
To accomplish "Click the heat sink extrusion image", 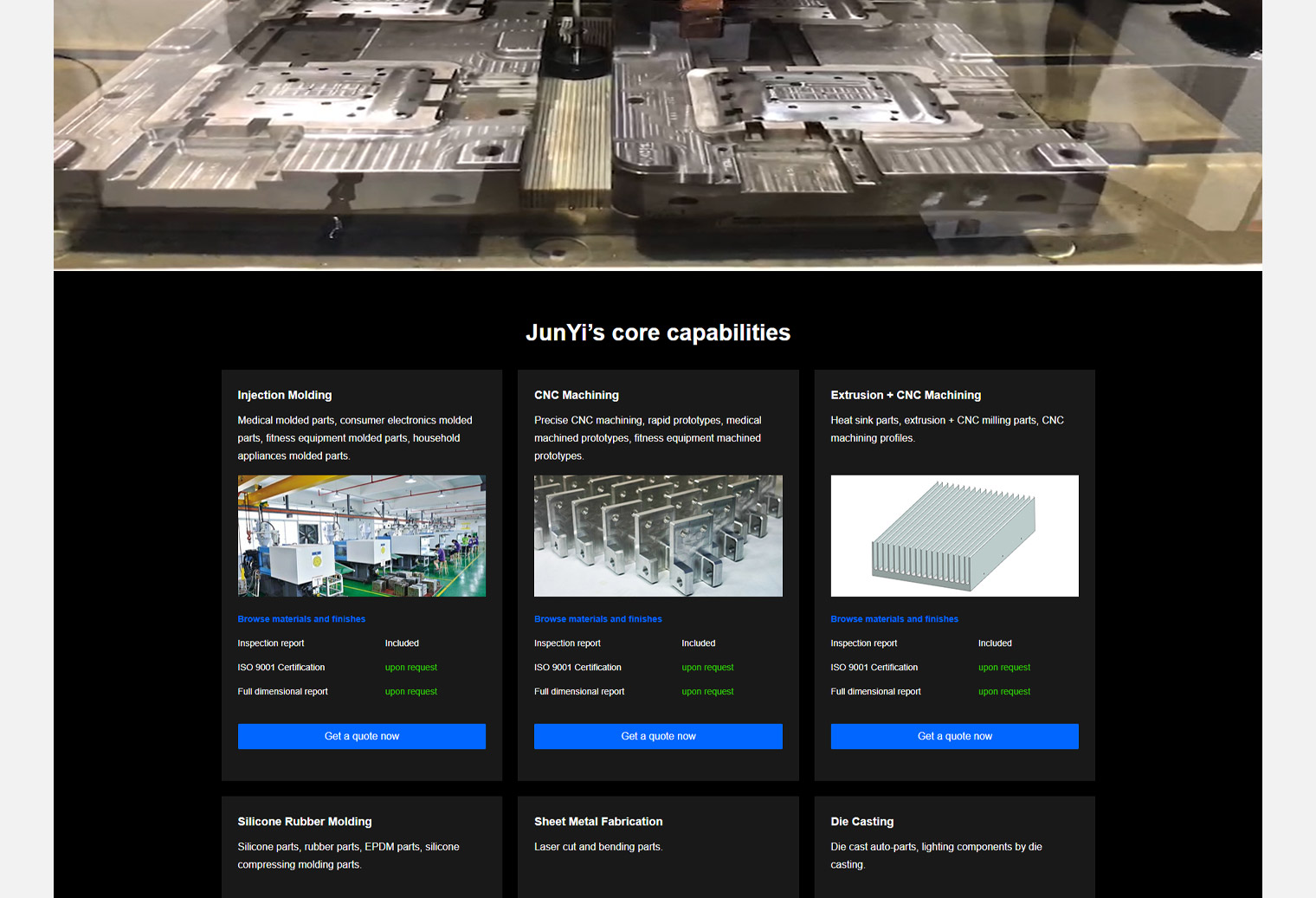I will [x=954, y=535].
